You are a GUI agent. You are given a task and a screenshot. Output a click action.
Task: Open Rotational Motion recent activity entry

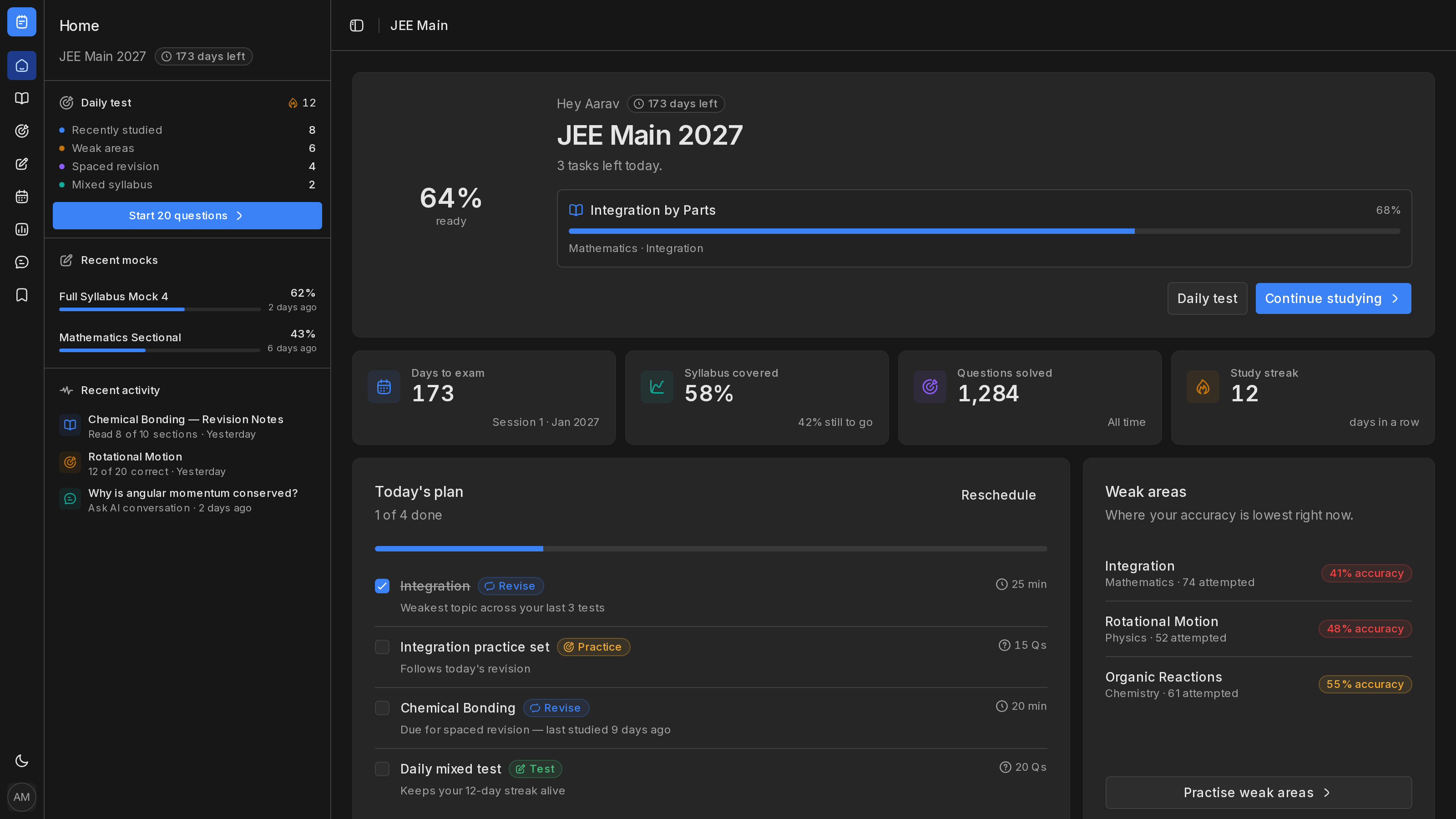[x=187, y=464]
